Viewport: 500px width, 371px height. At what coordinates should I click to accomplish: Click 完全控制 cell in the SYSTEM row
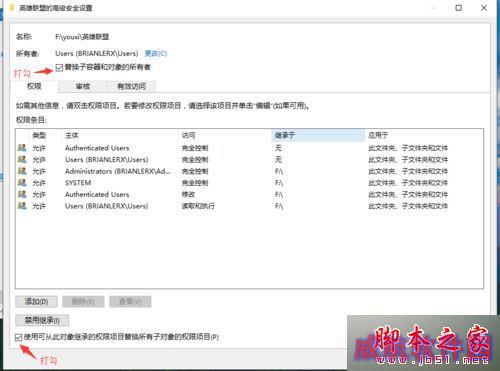195,183
